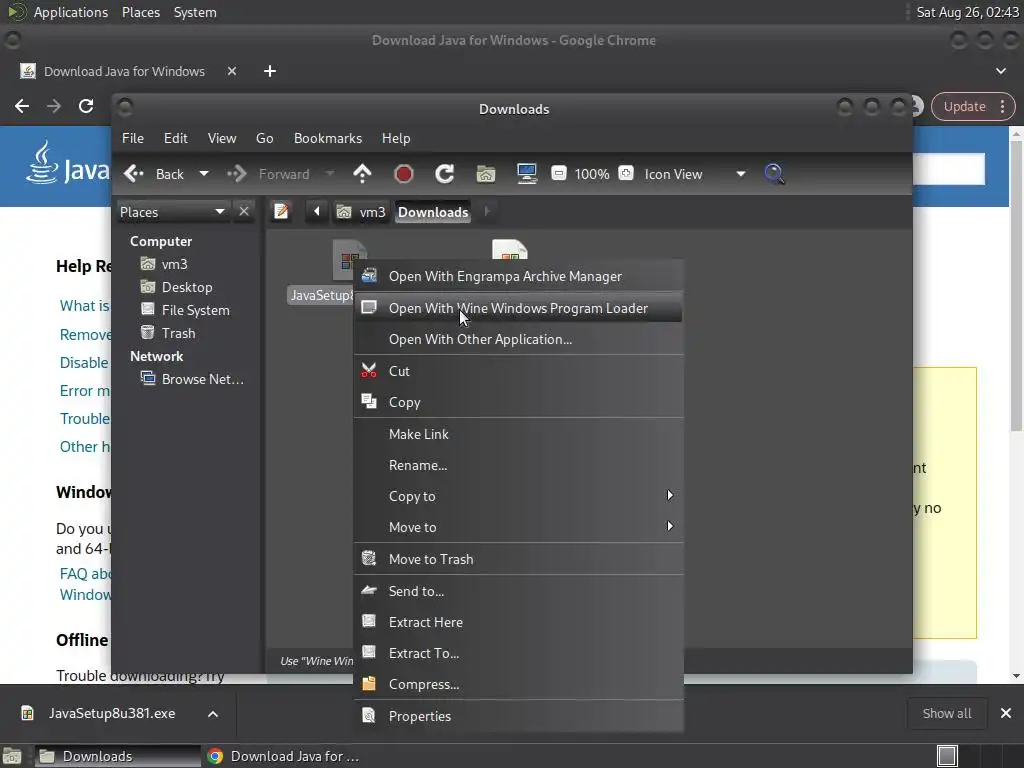Select Downloads in the path bar
Image resolution: width=1024 pixels, height=768 pixels.
tap(433, 212)
